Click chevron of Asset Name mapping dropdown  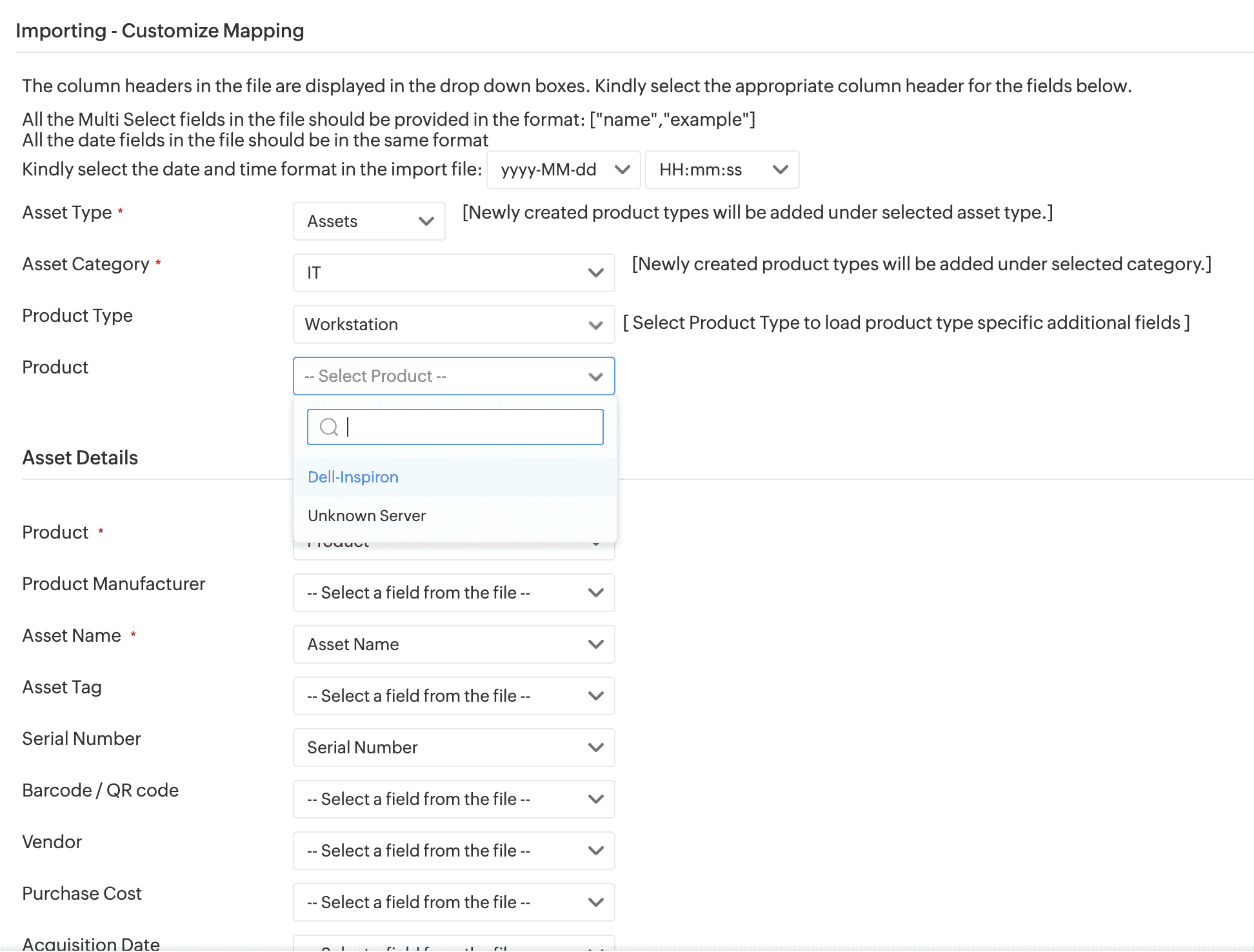[596, 644]
